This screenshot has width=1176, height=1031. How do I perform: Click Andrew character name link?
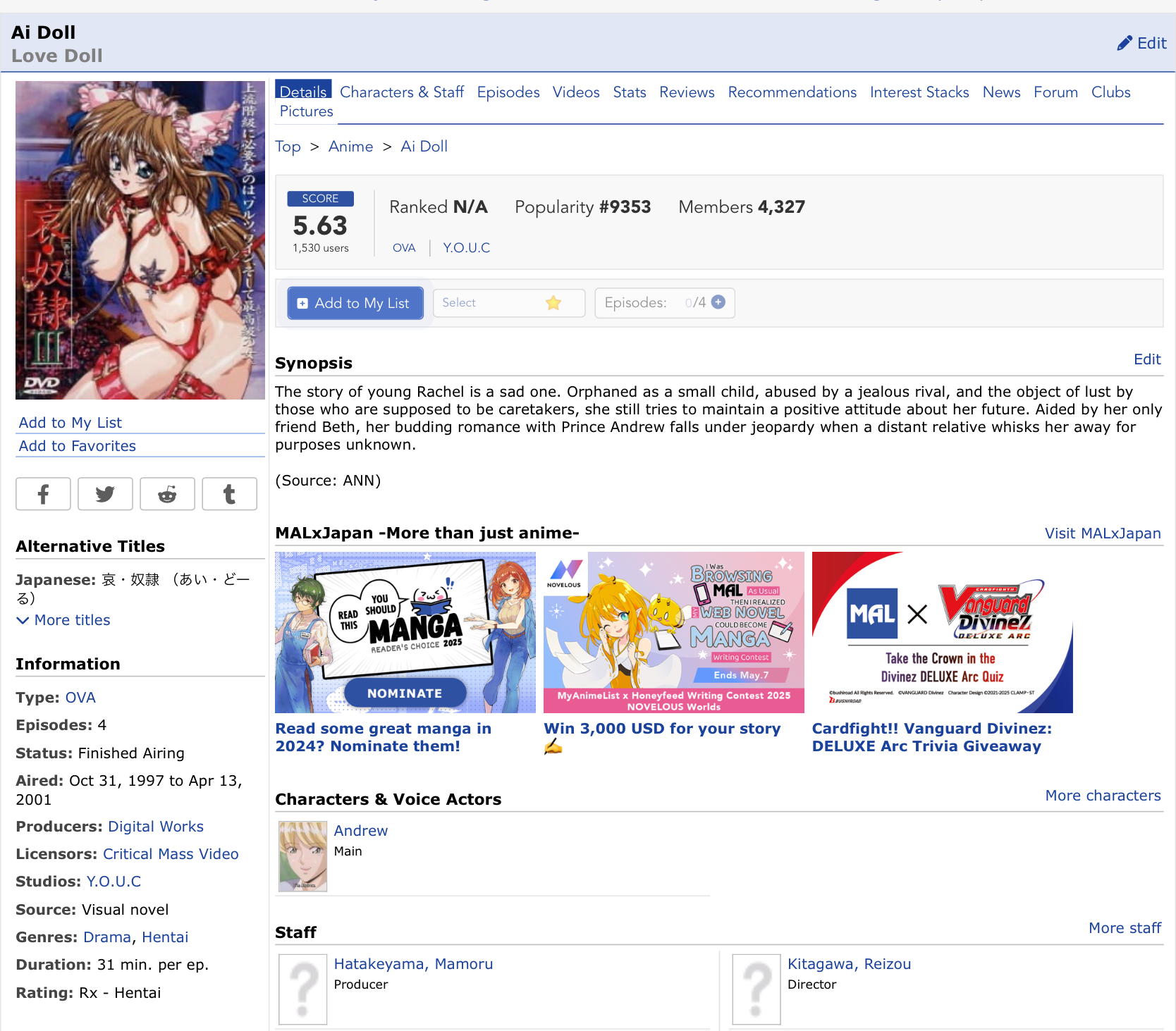pyautogui.click(x=360, y=831)
